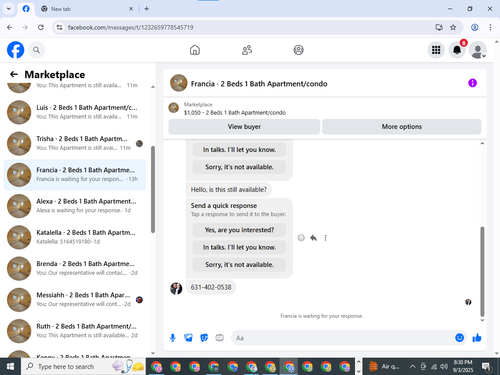Open the Notifications bell
The image size is (500, 375).
(457, 50)
